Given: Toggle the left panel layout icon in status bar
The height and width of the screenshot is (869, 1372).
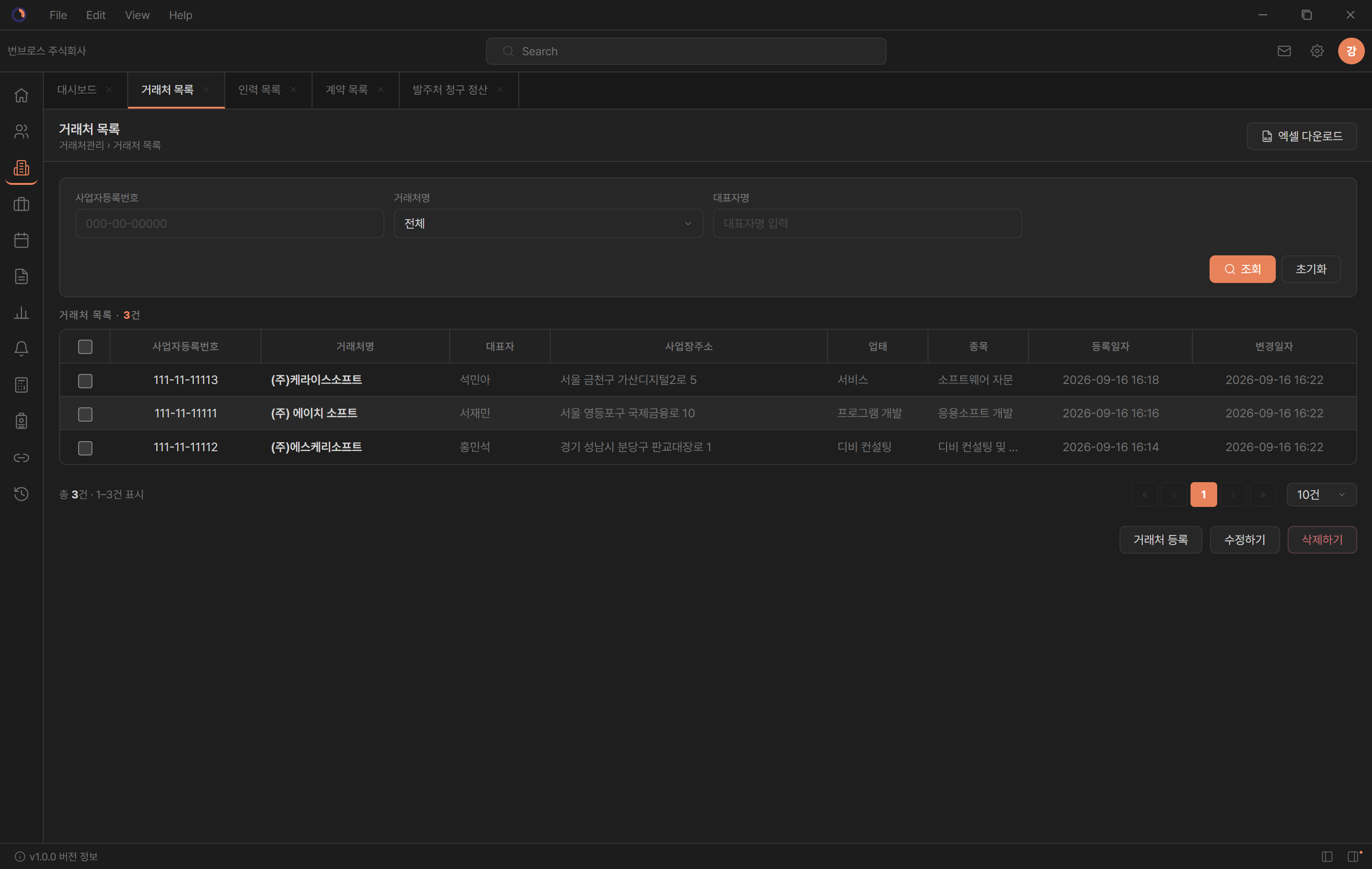Looking at the screenshot, I should 1327,857.
